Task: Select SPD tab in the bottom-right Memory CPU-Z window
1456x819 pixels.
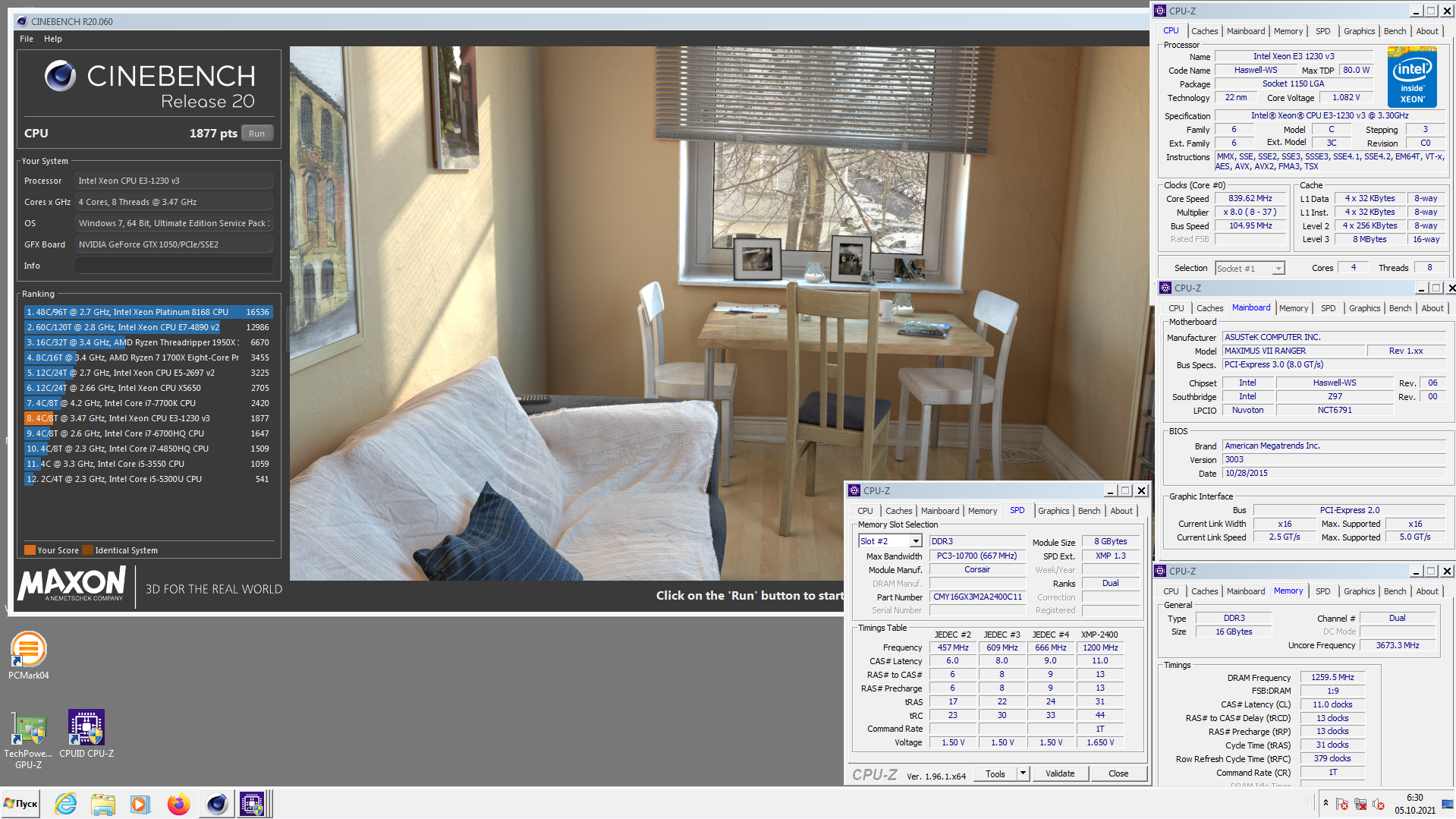Action: 1322,591
